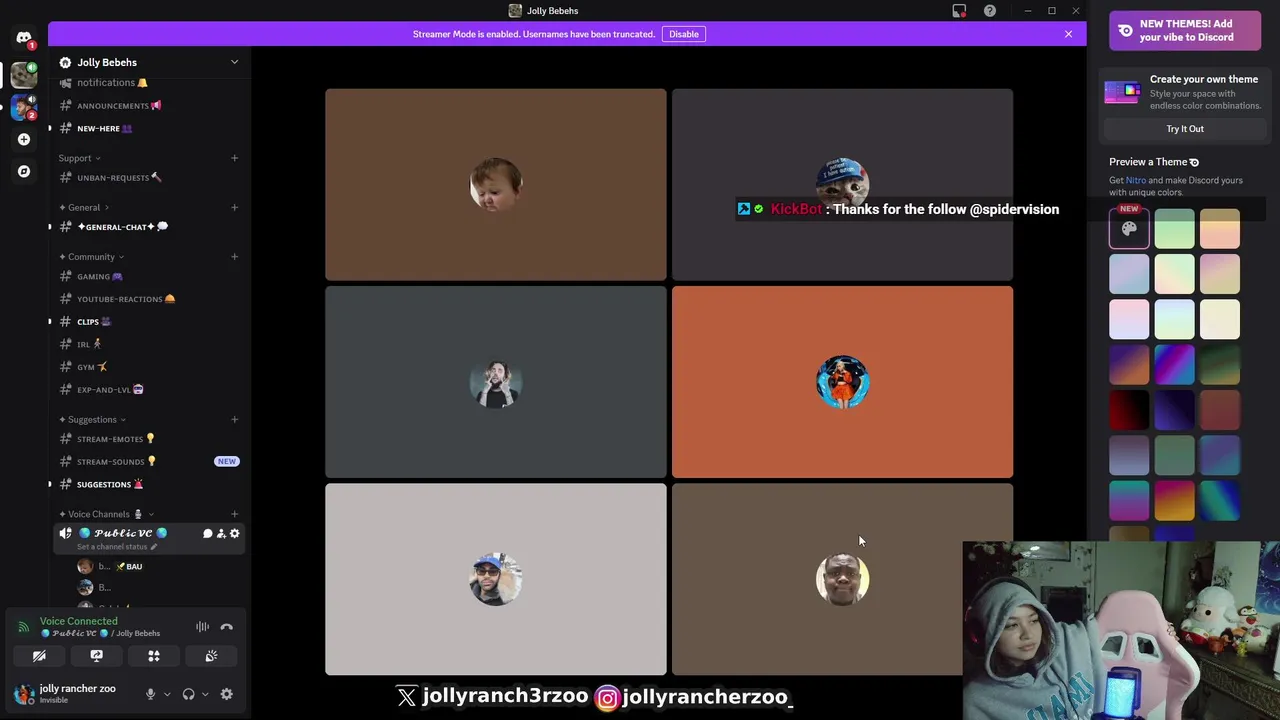
Task: Click Disable in Streamer Mode banner
Action: (684, 34)
